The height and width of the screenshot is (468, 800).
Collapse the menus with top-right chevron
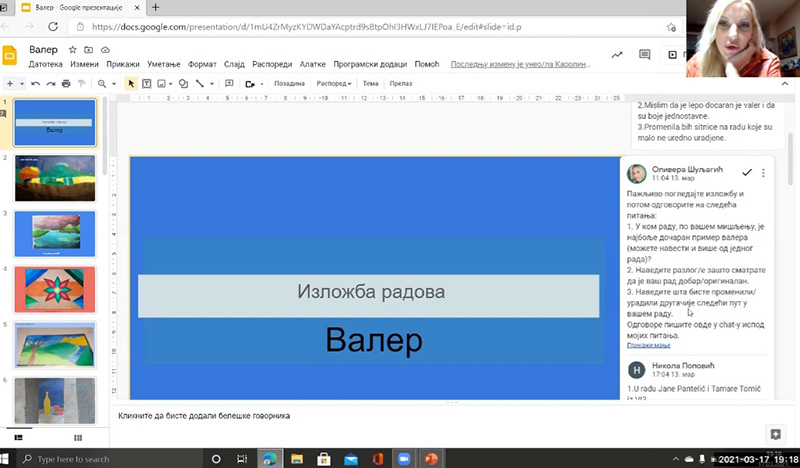coord(785,84)
